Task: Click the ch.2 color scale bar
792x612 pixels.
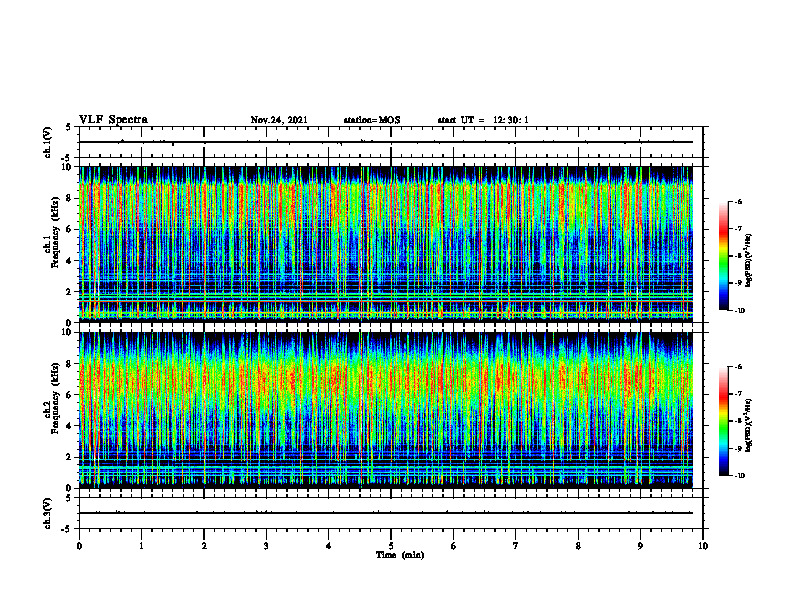Action: pos(723,421)
